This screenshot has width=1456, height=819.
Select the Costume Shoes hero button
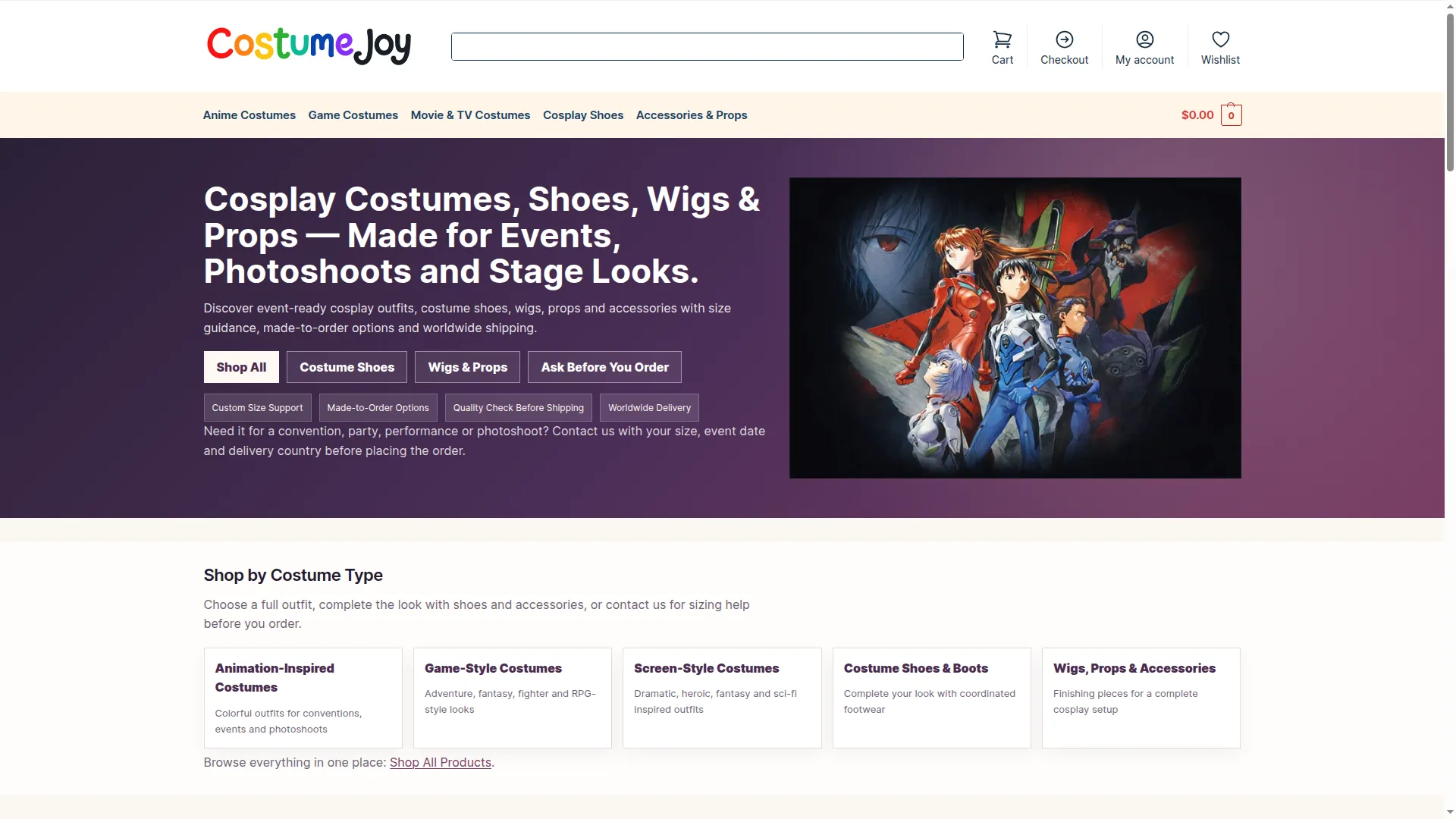pos(347,367)
